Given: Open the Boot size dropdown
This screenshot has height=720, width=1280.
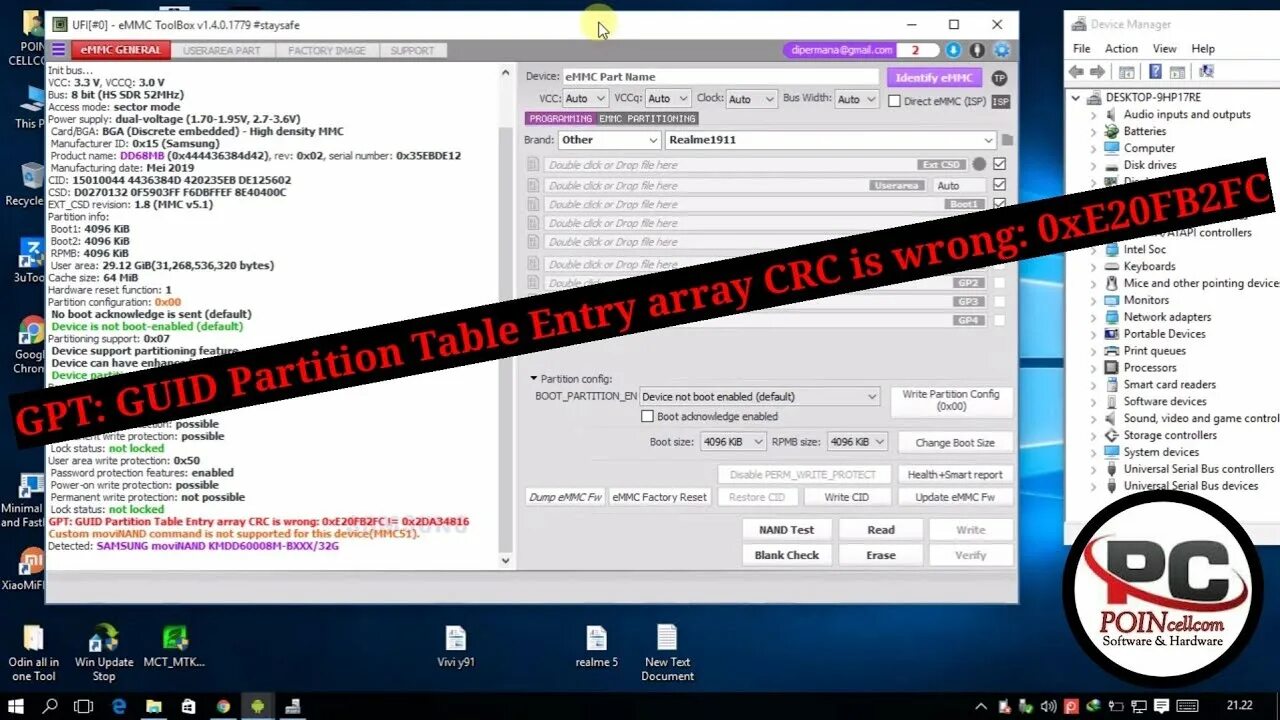Looking at the screenshot, I should 733,441.
